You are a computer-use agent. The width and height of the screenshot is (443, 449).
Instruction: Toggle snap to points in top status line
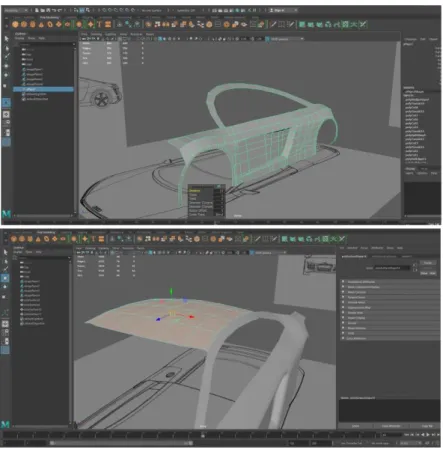pos(116,10)
